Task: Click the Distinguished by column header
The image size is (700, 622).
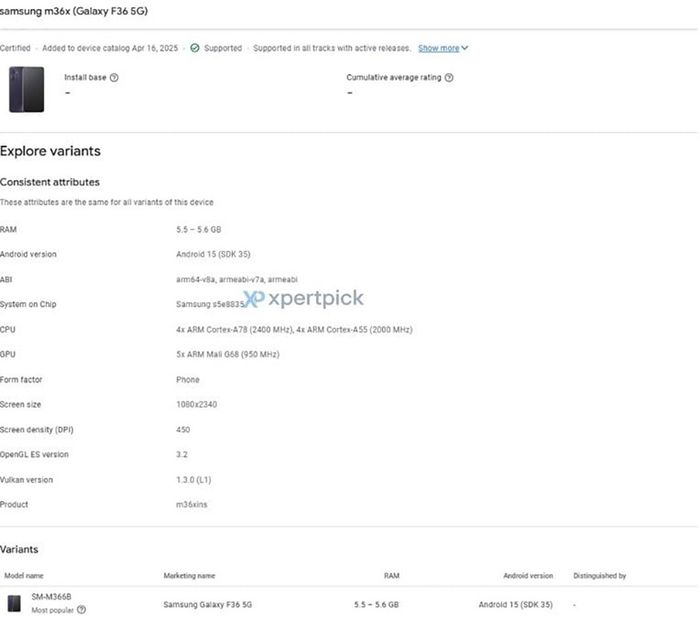Action: (600, 576)
